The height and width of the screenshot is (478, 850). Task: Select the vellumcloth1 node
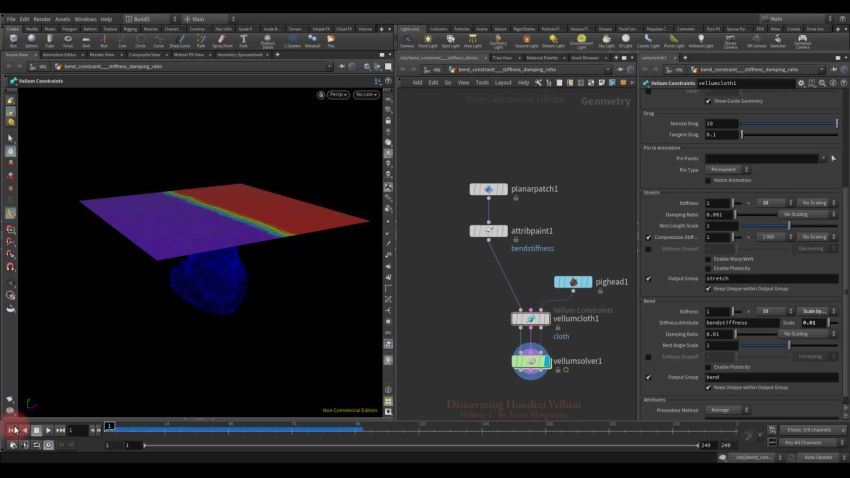(531, 319)
